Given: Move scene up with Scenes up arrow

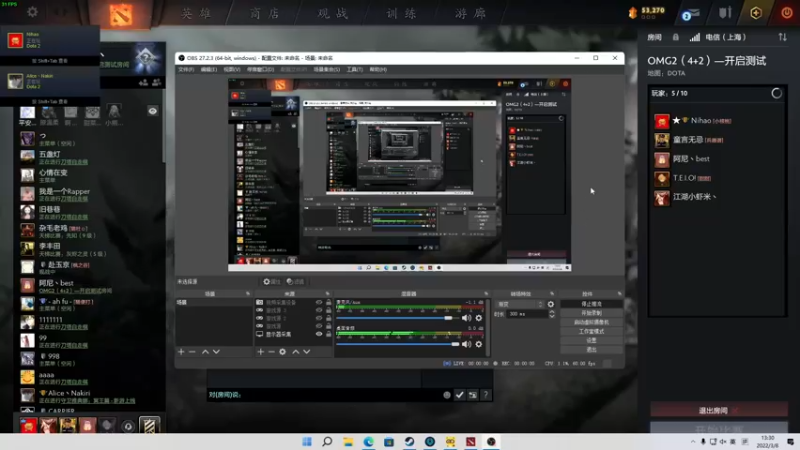Looking at the screenshot, I should [205, 352].
